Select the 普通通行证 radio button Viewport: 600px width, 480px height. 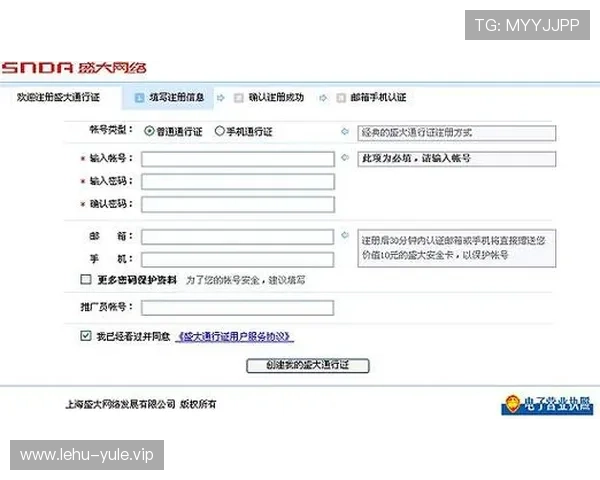(x=149, y=131)
